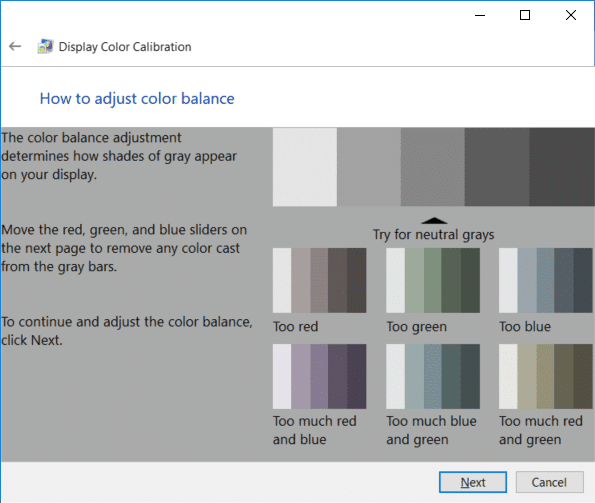Click the 'Too much red and blue' caption
The height and width of the screenshot is (503, 595).
click(x=315, y=430)
